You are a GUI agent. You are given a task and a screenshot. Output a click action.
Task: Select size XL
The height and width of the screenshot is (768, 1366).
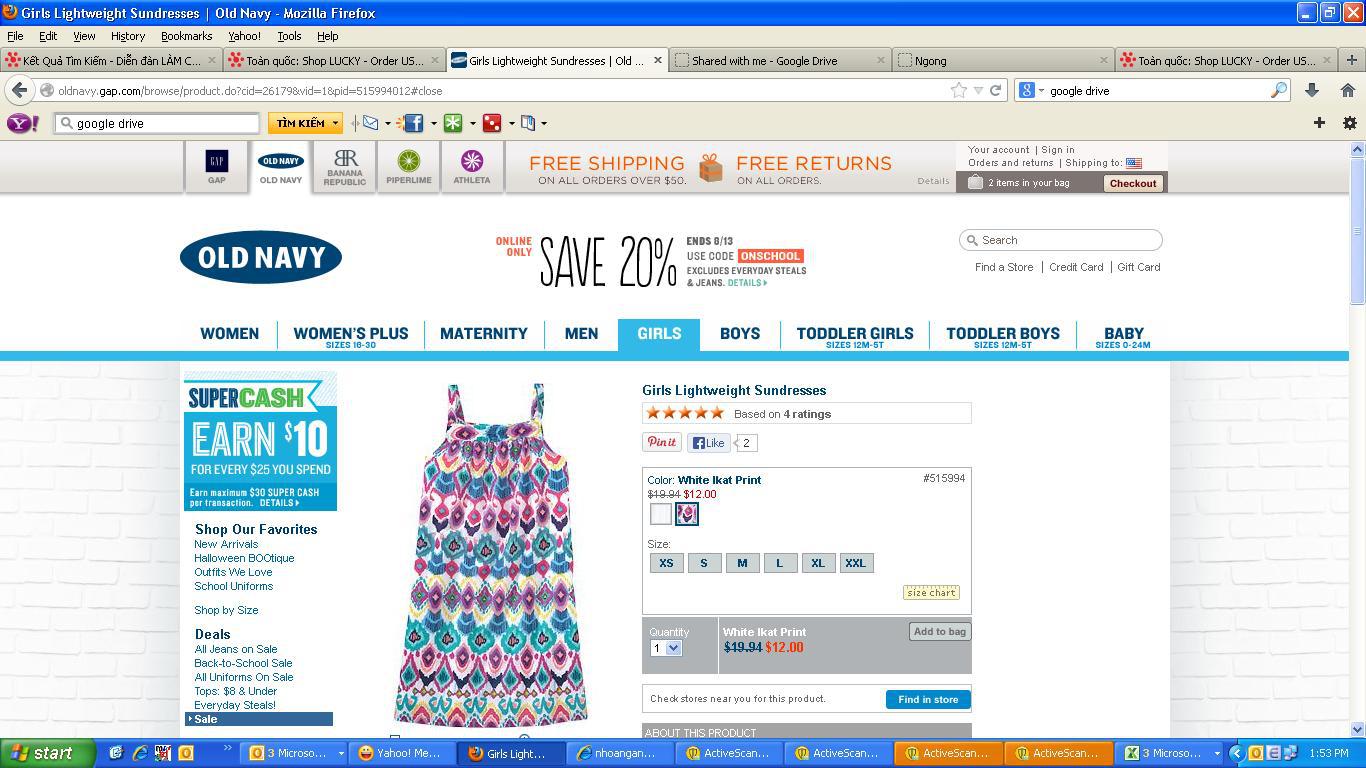pos(818,563)
